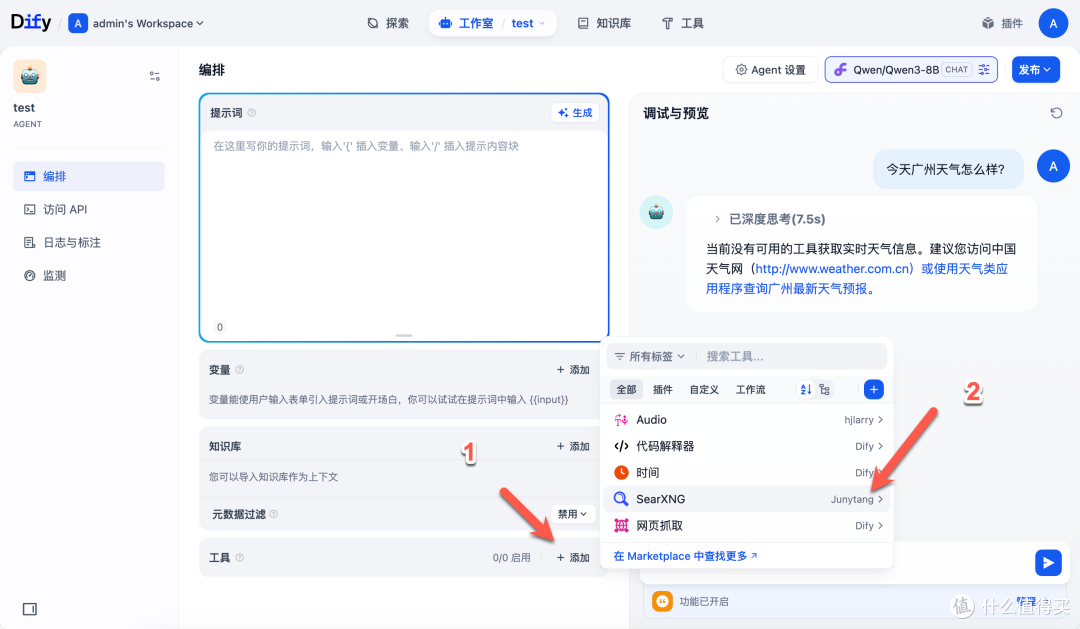This screenshot has height=629, width=1080.
Task: Open the http://www.weather.com.cn link
Action: click(834, 269)
